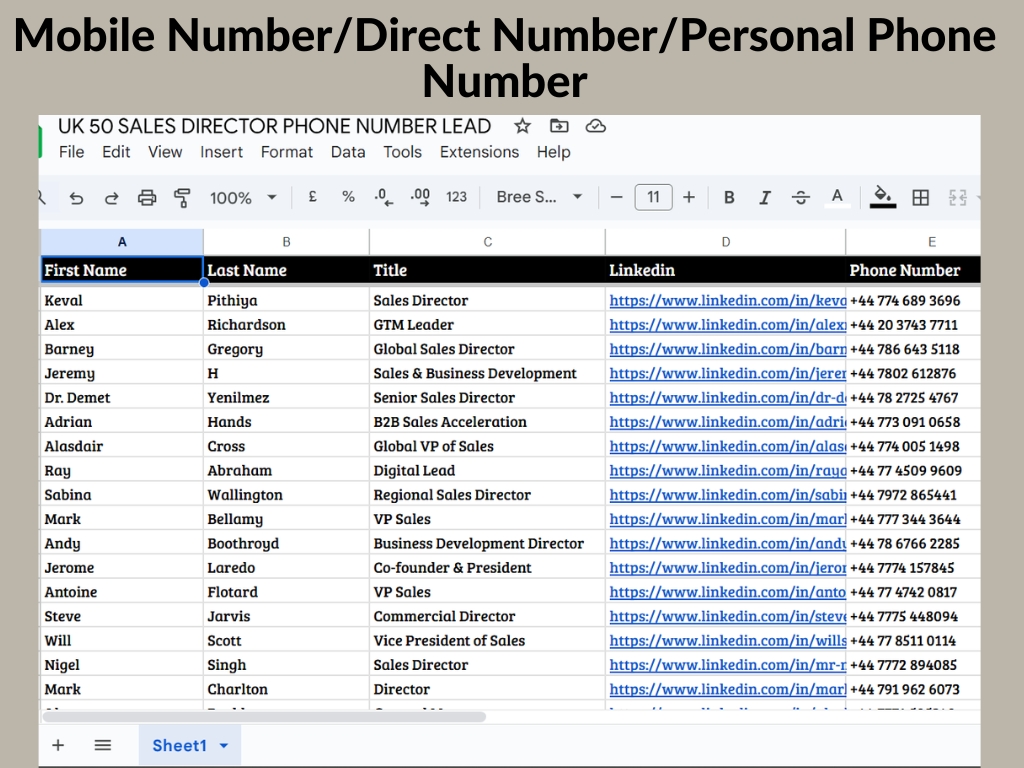The height and width of the screenshot is (768, 1024).
Task: Format as percent
Action: [348, 197]
